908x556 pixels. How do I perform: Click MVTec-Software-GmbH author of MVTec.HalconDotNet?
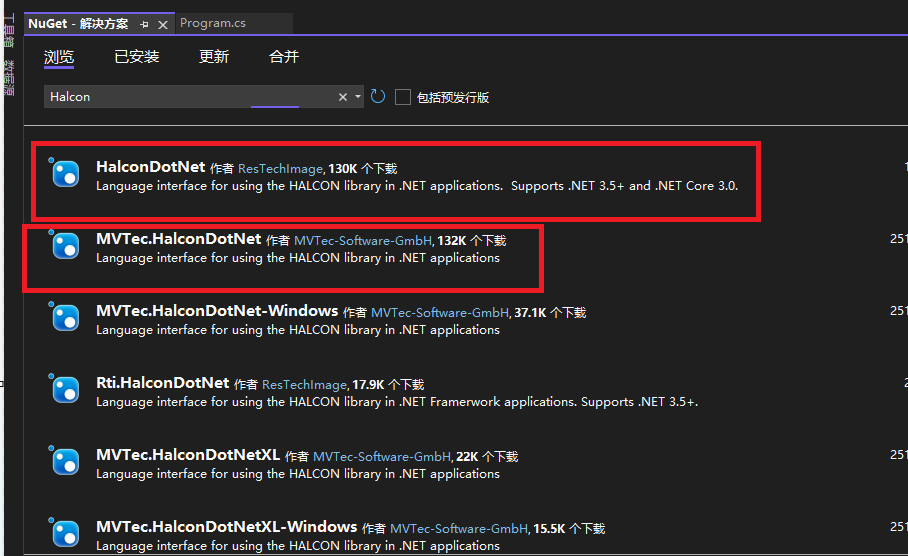pyautogui.click(x=363, y=240)
